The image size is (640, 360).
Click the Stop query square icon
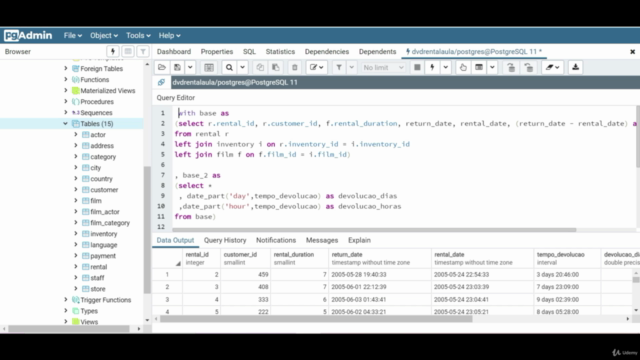tap(417, 67)
